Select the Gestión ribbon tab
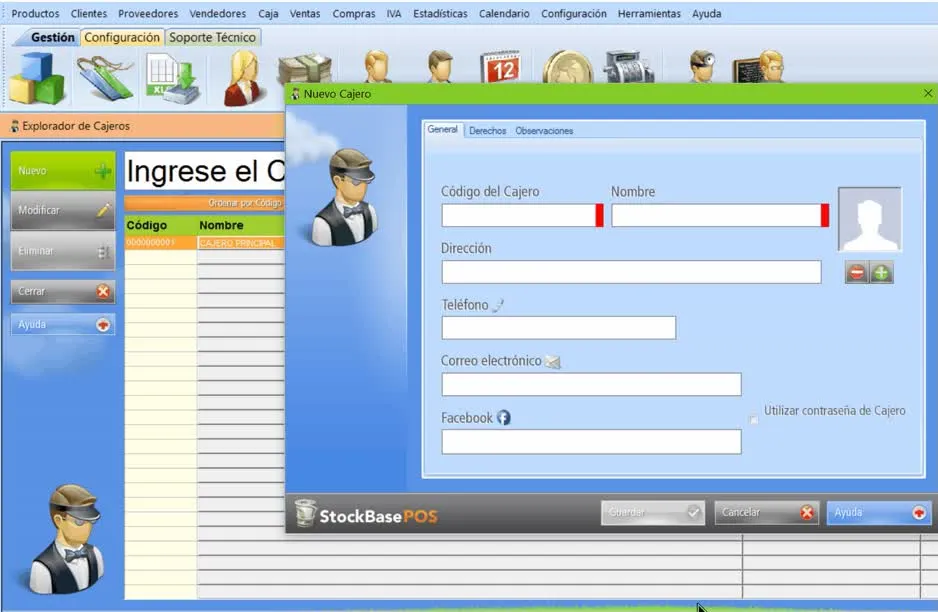Screen dimensions: 938x612 pyautogui.click(x=53, y=37)
